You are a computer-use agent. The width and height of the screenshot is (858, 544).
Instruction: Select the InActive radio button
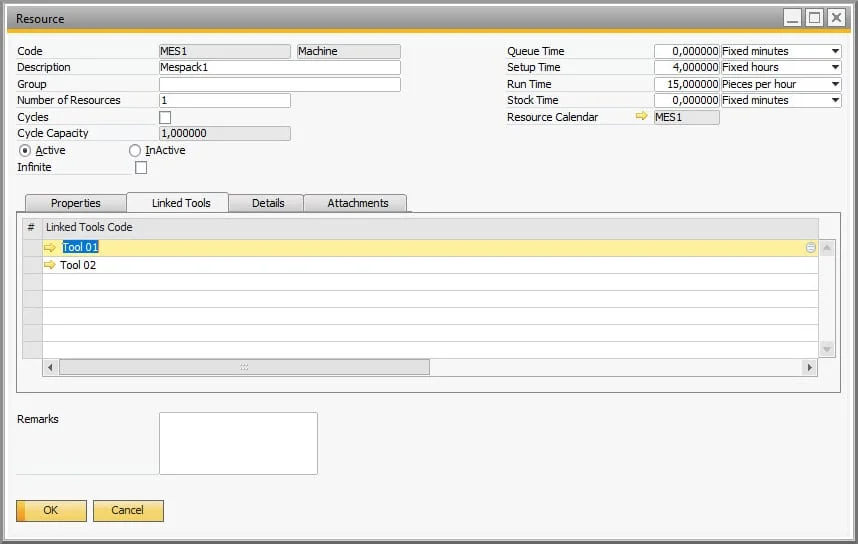click(135, 150)
